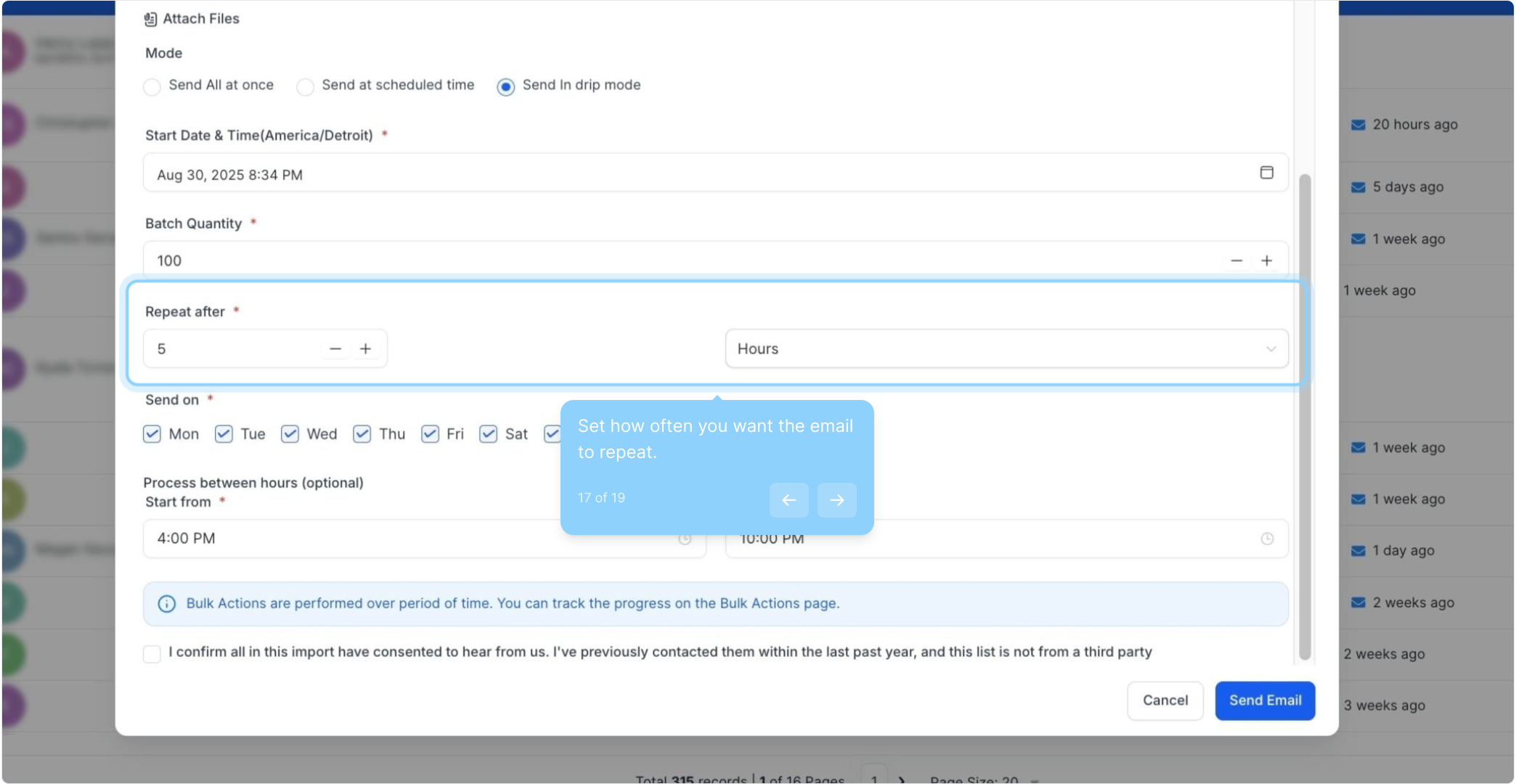Screen dimensions: 1516x784
Task: Advance to next tour step arrow
Action: click(x=836, y=500)
